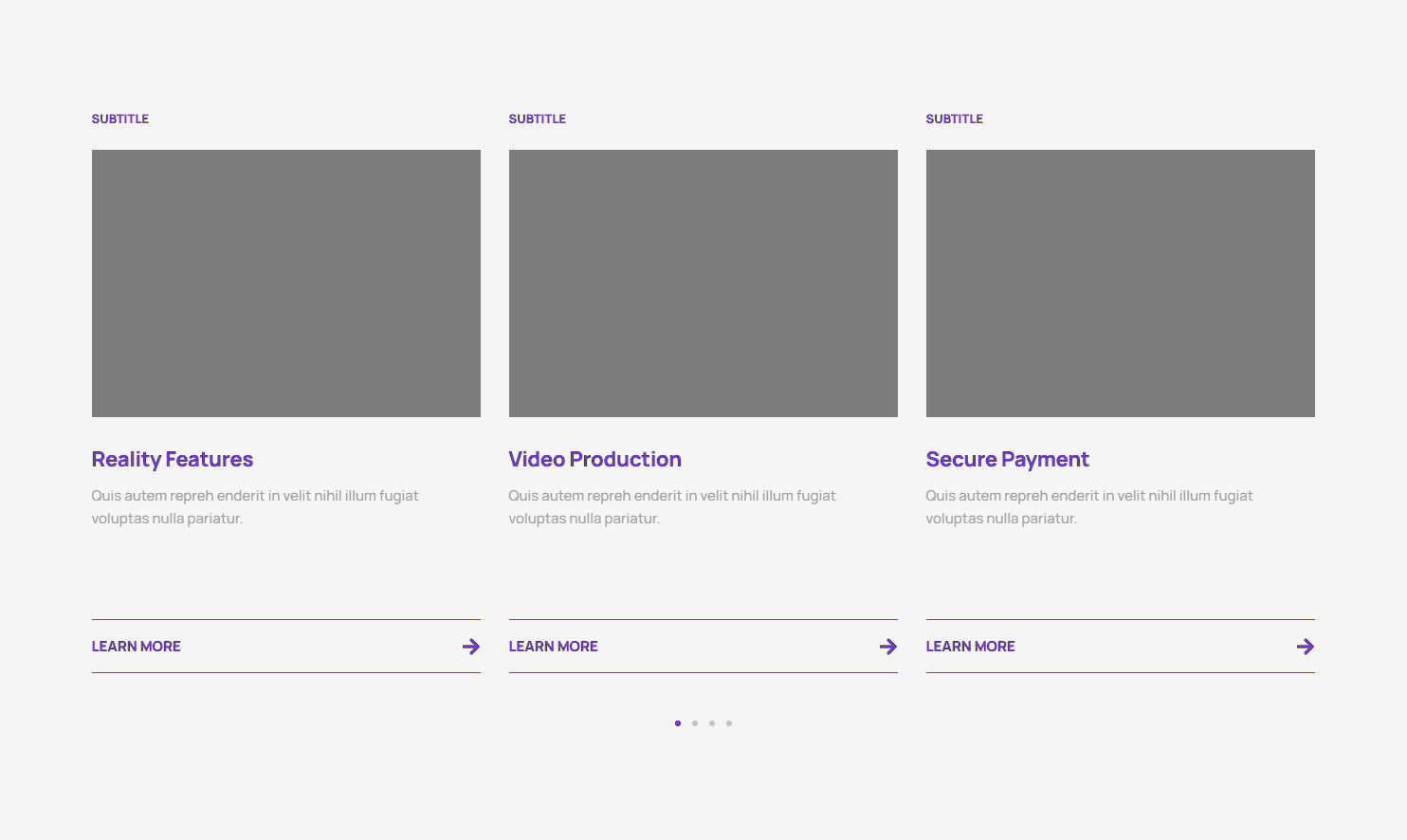
Task: Click the arrow icon in Video Production card
Action: tap(887, 647)
